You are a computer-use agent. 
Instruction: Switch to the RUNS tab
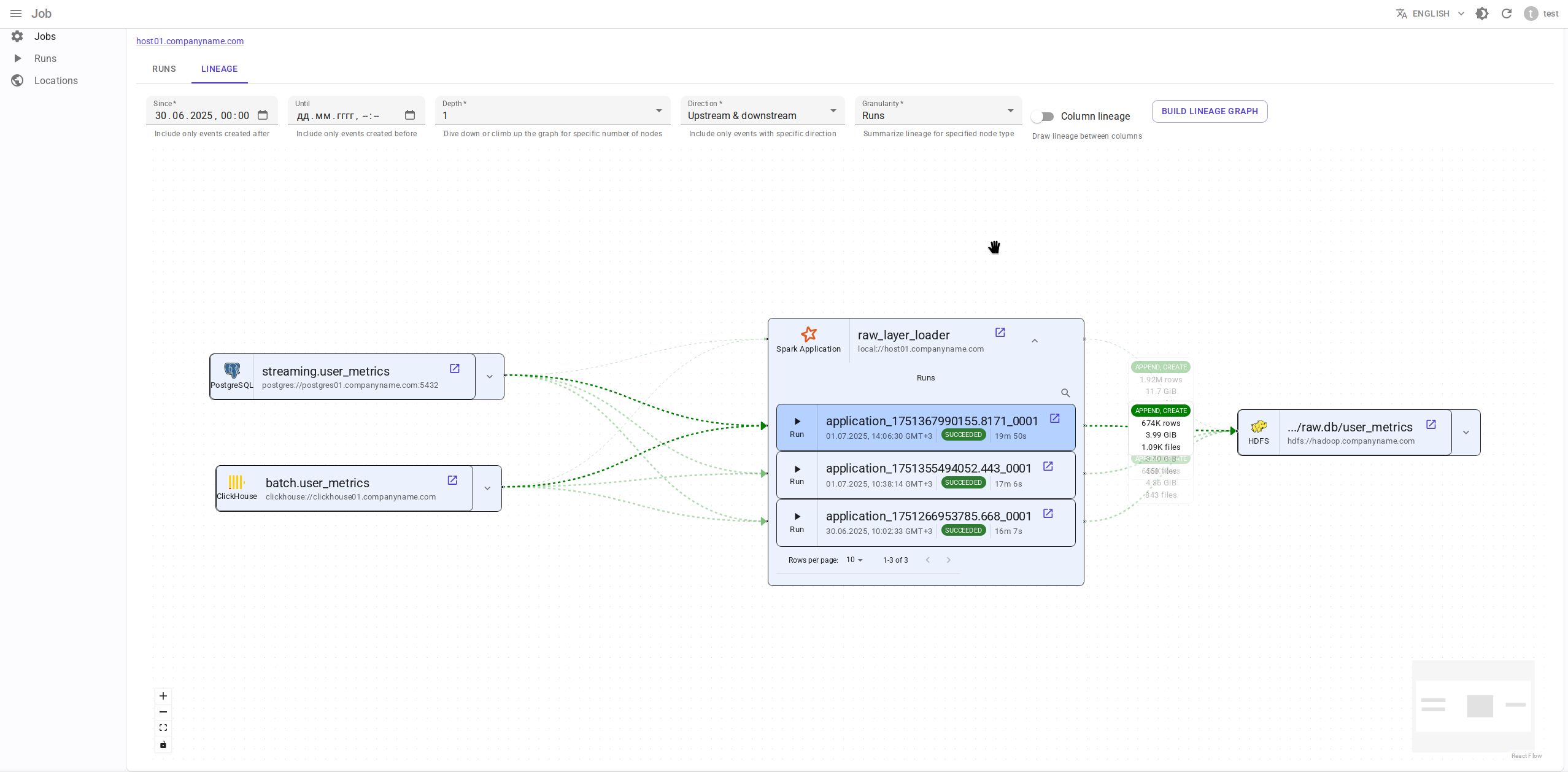point(164,69)
